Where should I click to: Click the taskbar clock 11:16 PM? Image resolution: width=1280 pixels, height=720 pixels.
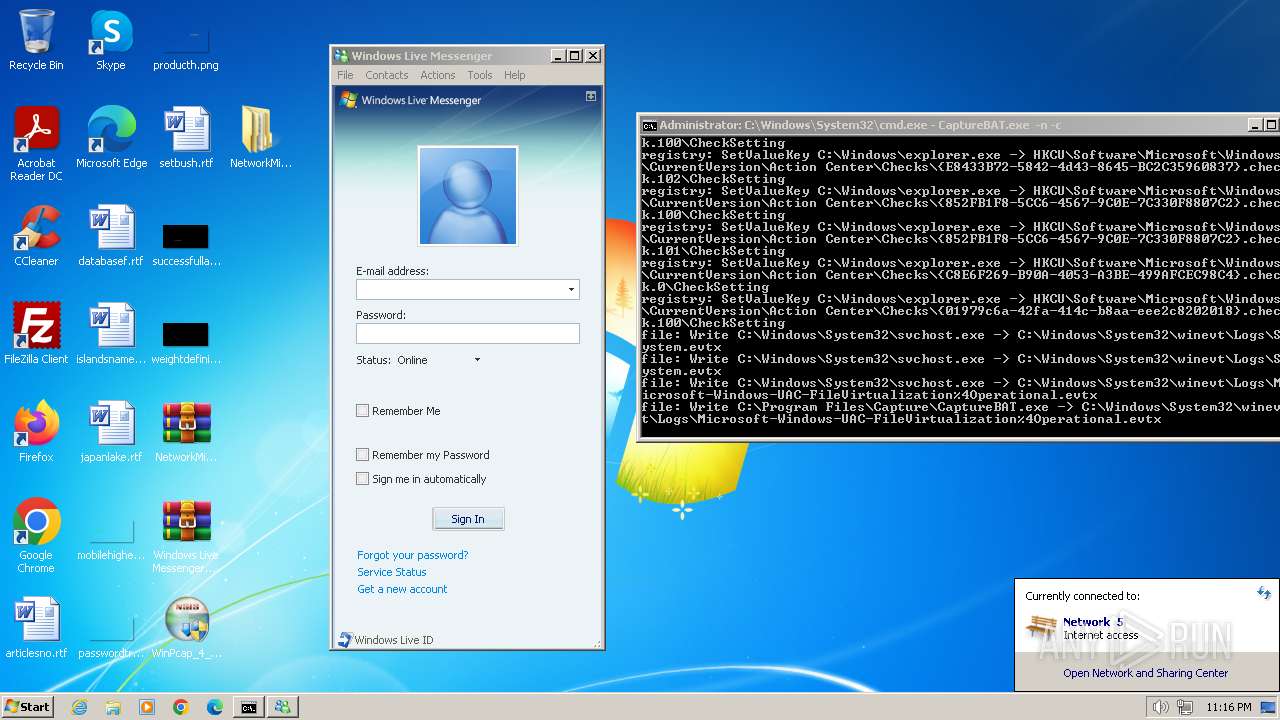point(1228,707)
